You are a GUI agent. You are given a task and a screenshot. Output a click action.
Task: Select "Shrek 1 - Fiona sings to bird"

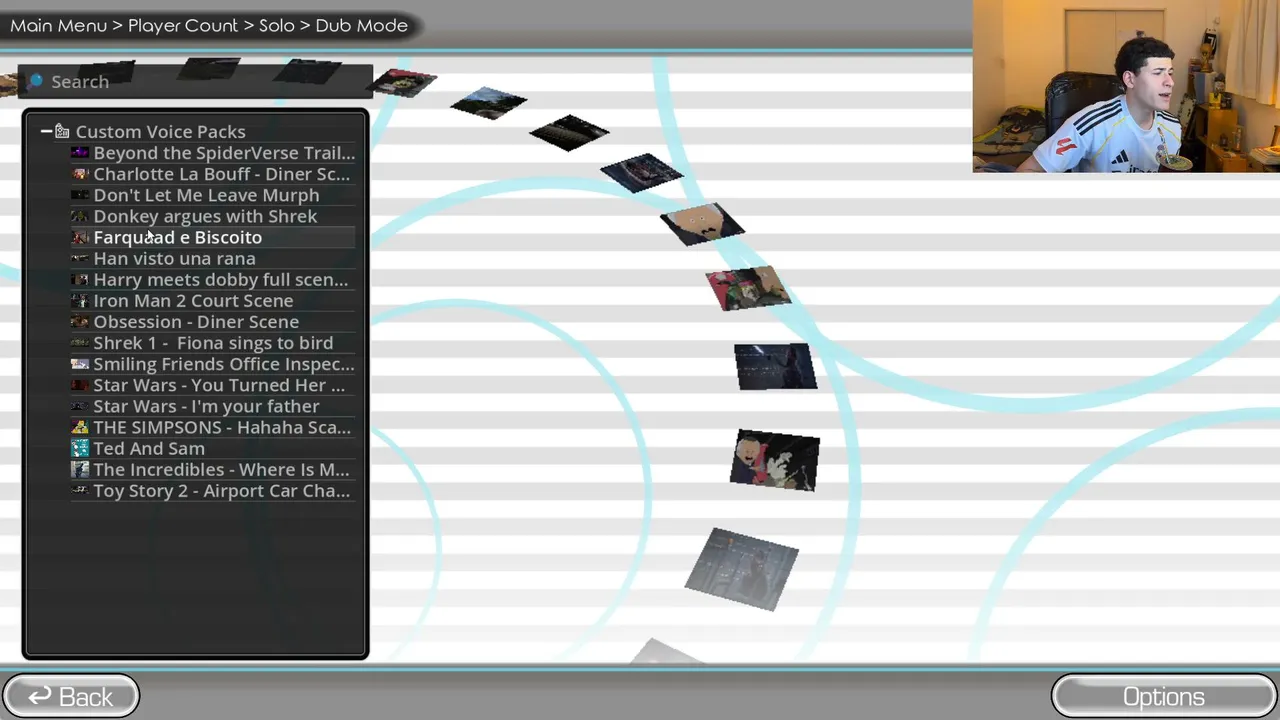tap(213, 342)
